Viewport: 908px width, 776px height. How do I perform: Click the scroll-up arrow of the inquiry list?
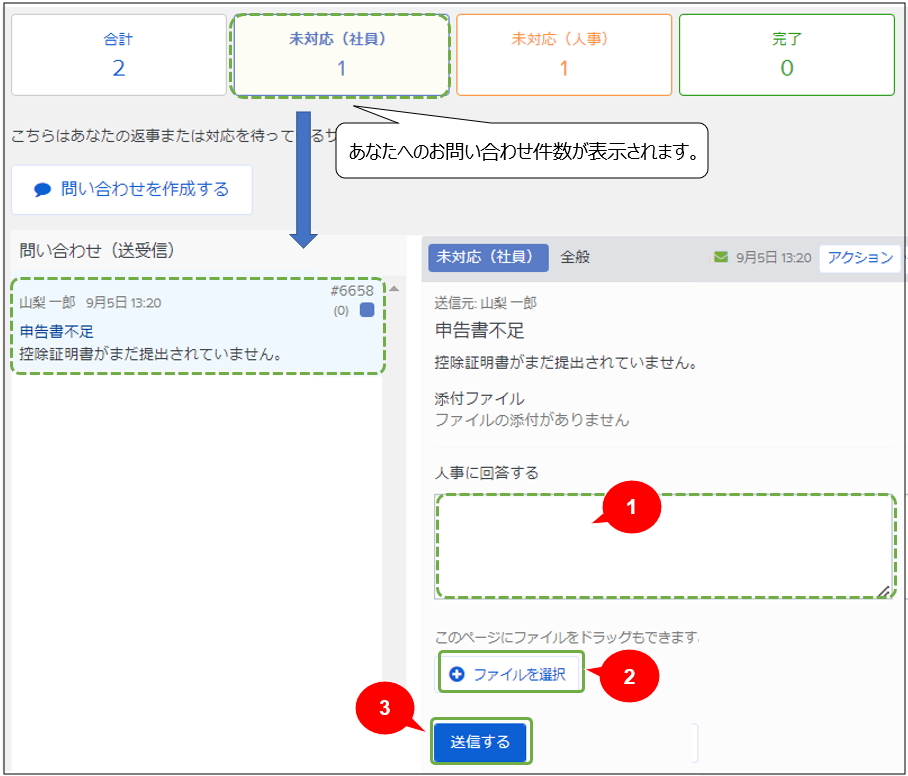tap(394, 289)
